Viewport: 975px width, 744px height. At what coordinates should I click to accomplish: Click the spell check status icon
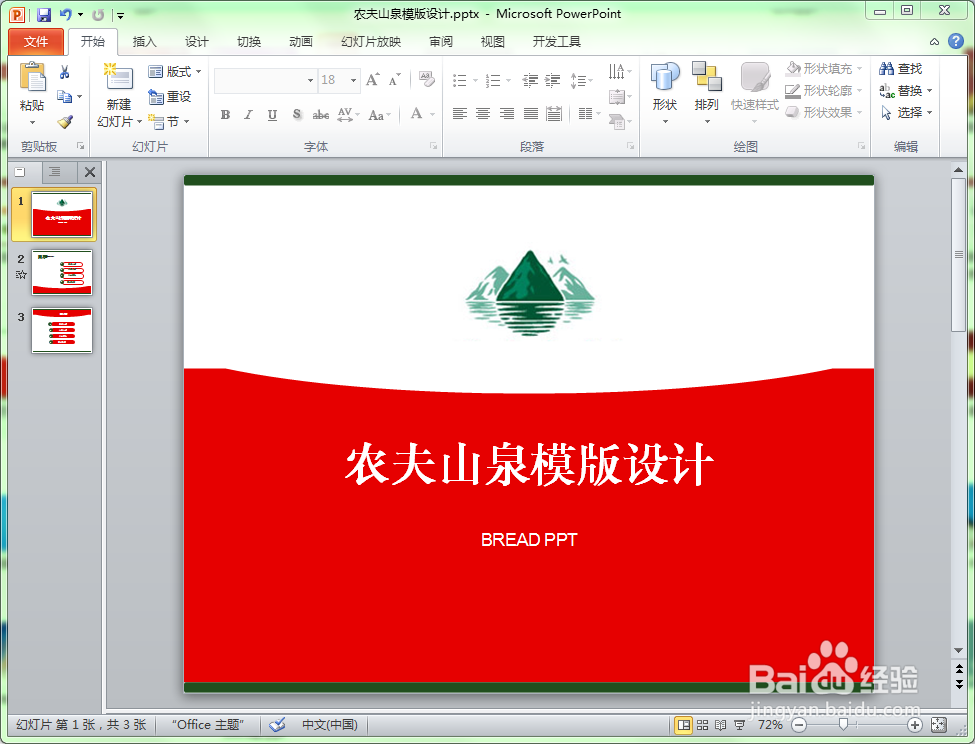click(277, 725)
